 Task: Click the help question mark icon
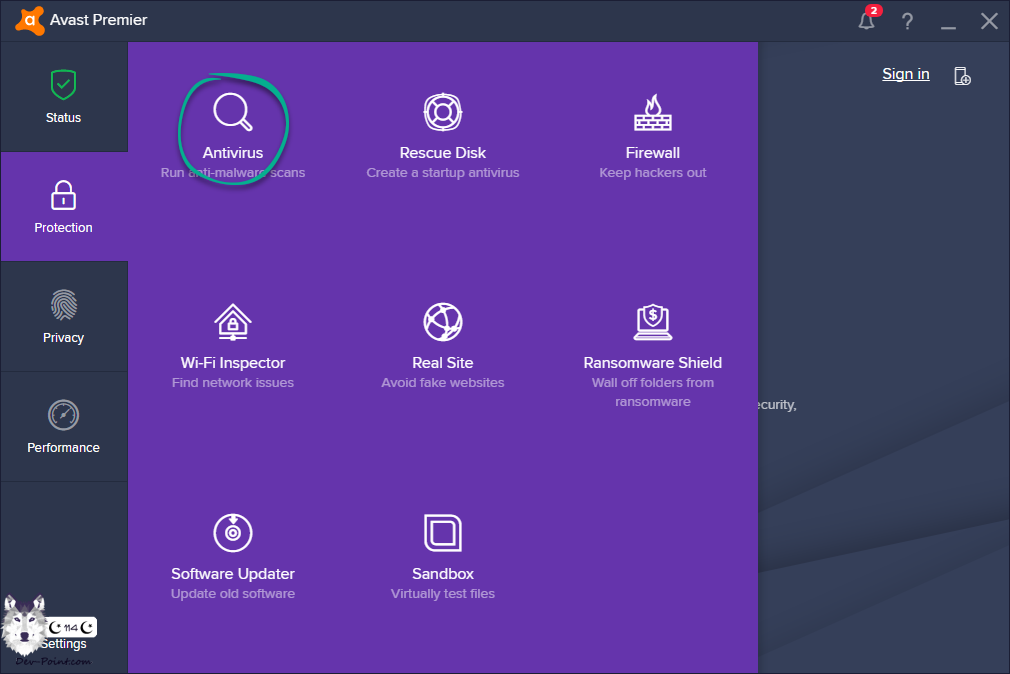[907, 21]
